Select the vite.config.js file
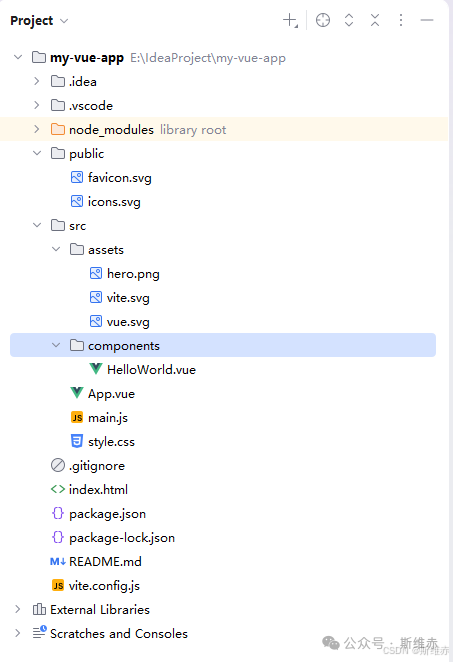Screen dimensions: 453x662 (x=104, y=586)
